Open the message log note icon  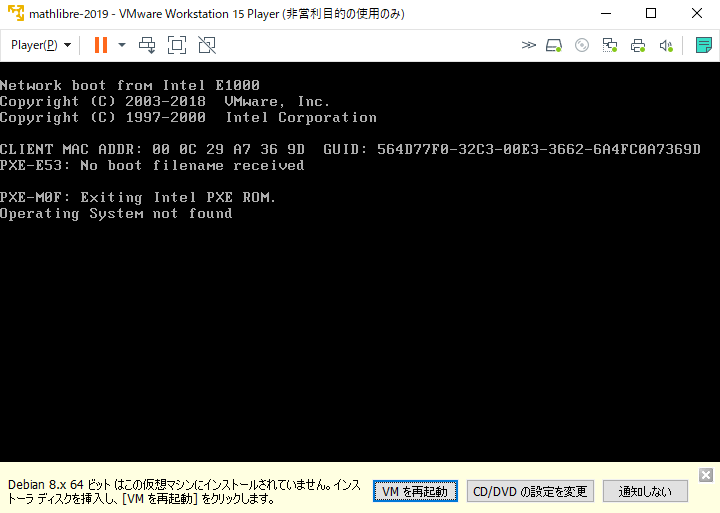coord(703,45)
